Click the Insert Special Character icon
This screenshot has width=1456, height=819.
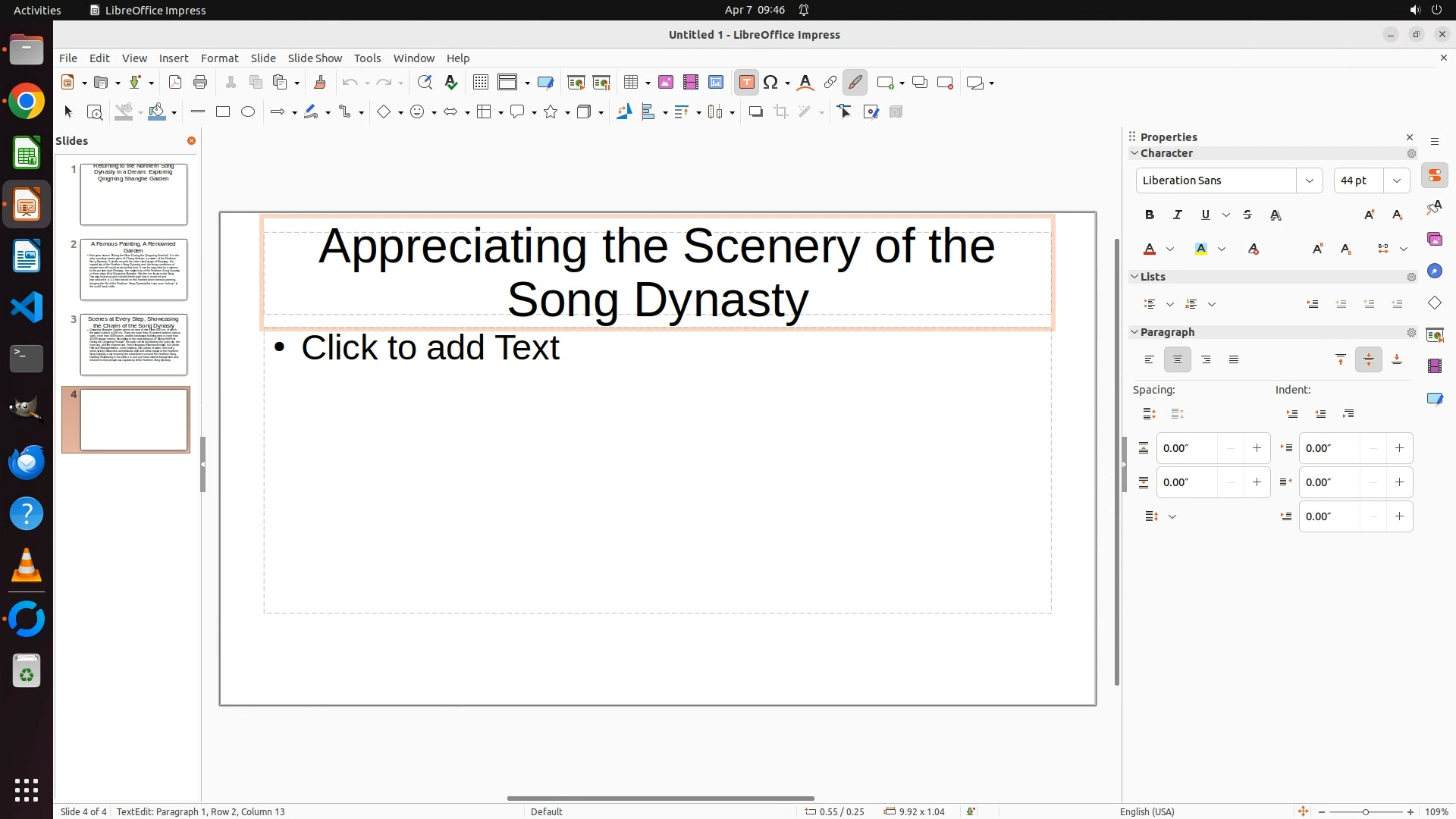[x=770, y=83]
